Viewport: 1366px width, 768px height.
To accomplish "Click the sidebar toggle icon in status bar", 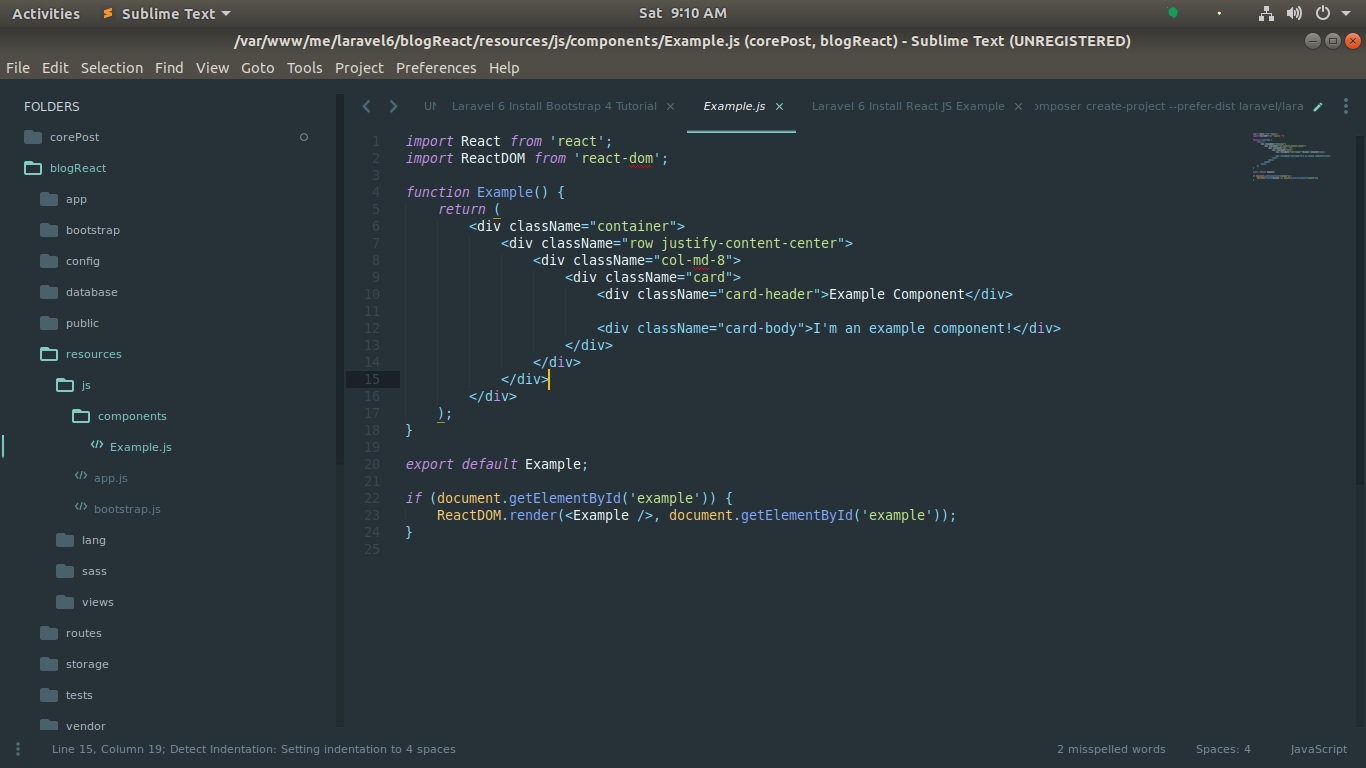I will [17, 749].
